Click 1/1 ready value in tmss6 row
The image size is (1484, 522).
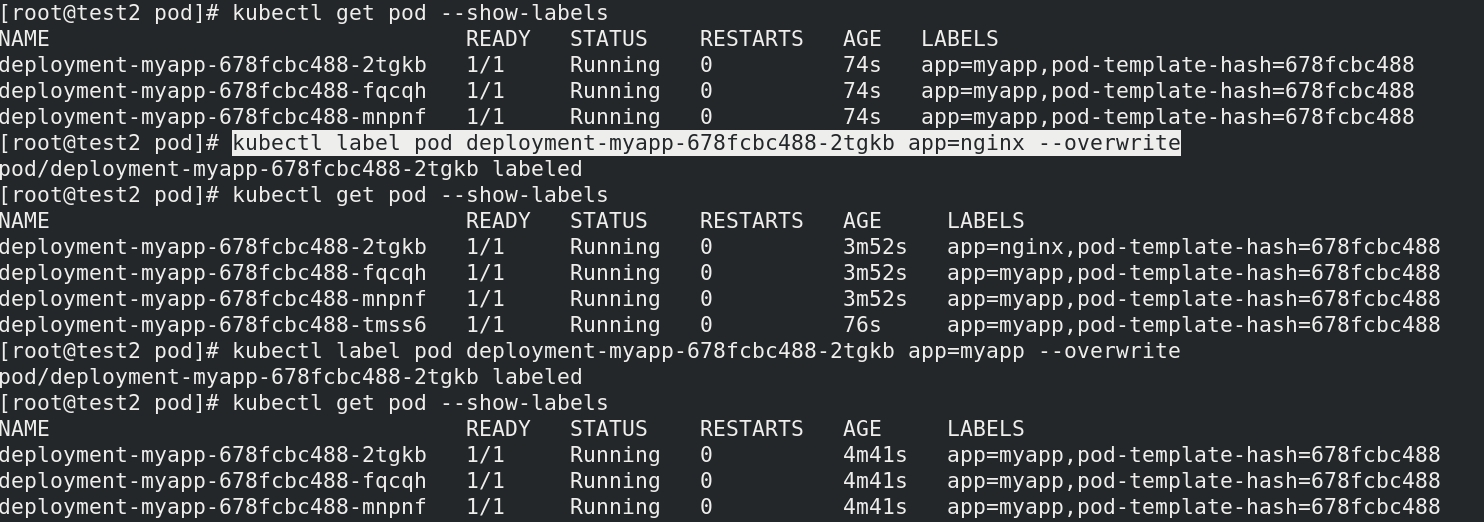click(x=485, y=325)
